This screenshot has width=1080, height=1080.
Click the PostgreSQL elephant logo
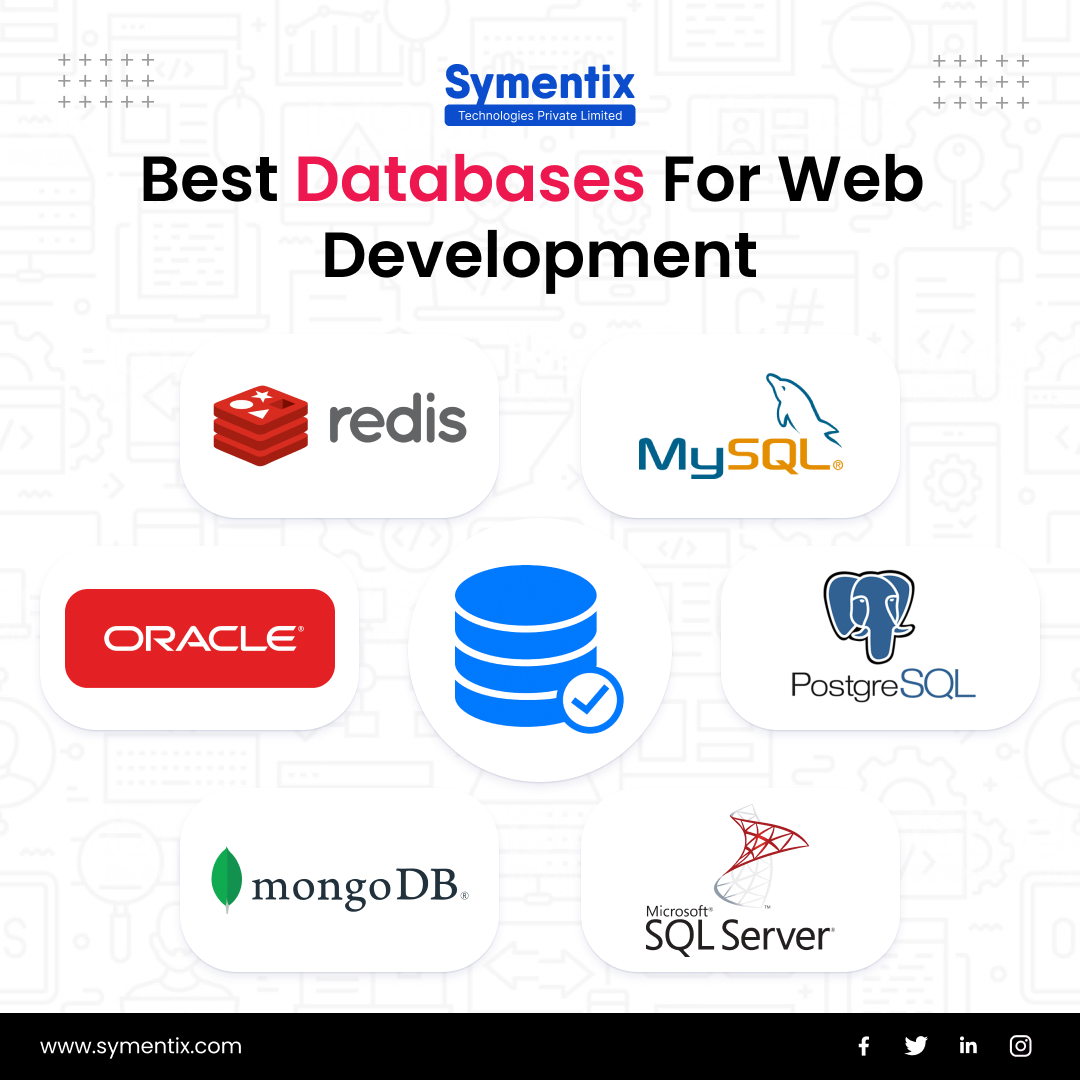(869, 616)
